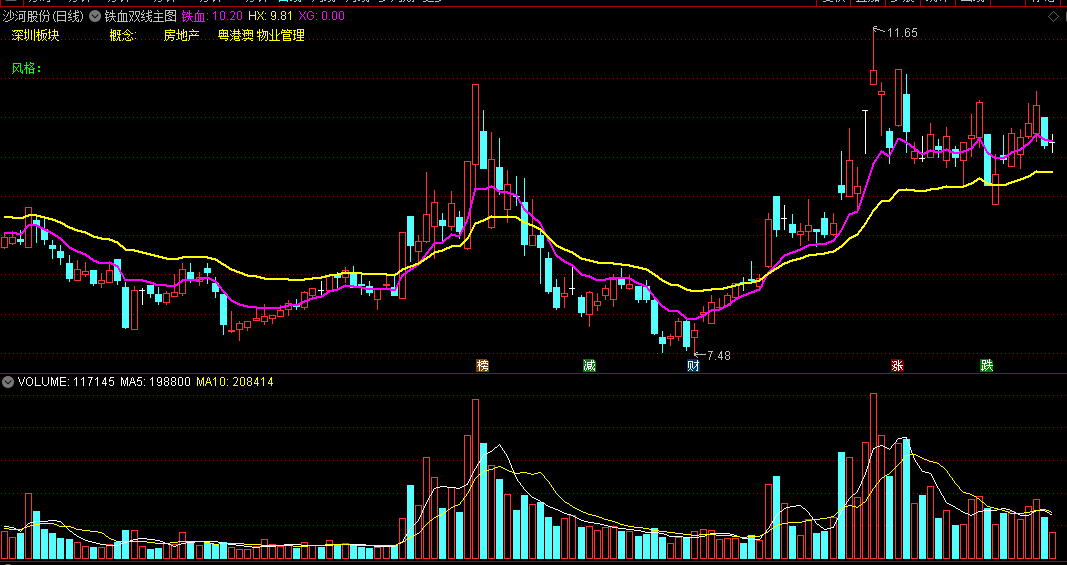This screenshot has width=1067, height=565.
Task: Click the green 风格: label
Action: [27, 68]
